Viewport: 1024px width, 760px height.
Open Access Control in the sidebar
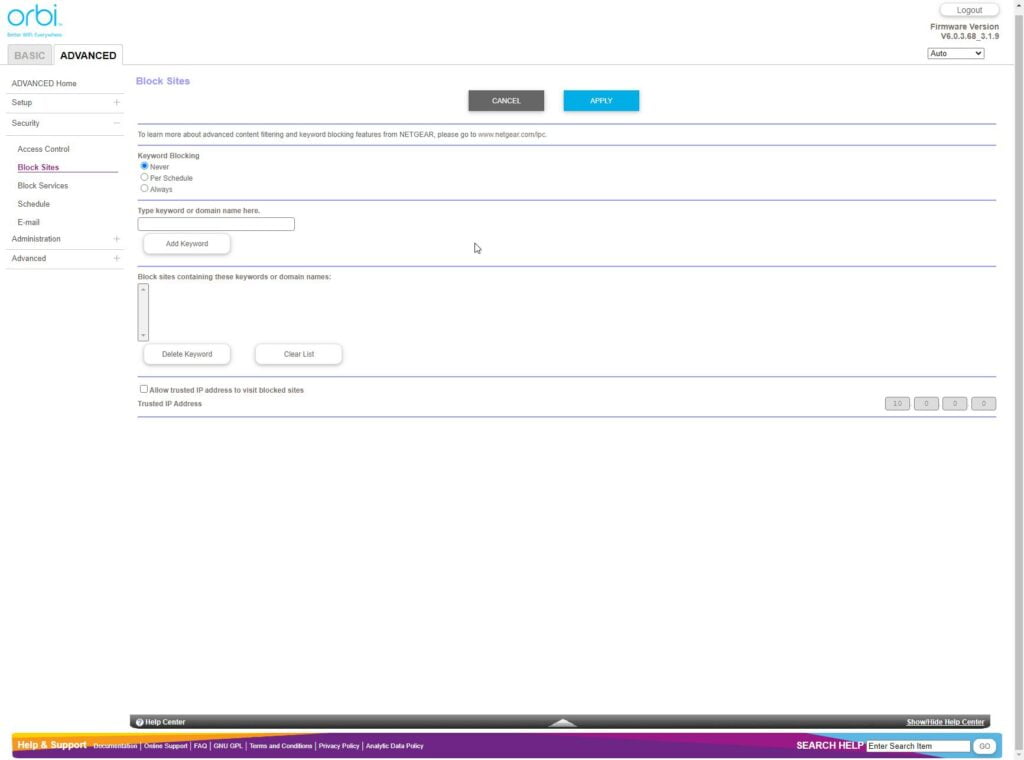point(44,149)
